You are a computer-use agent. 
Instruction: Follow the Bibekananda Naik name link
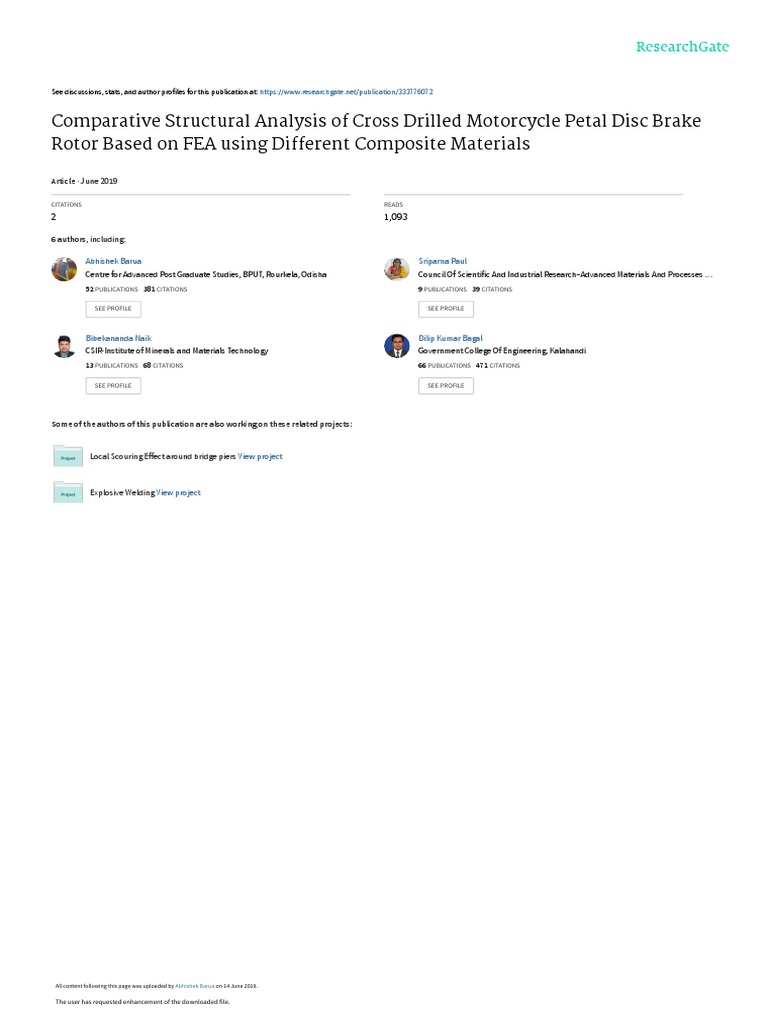click(x=118, y=338)
